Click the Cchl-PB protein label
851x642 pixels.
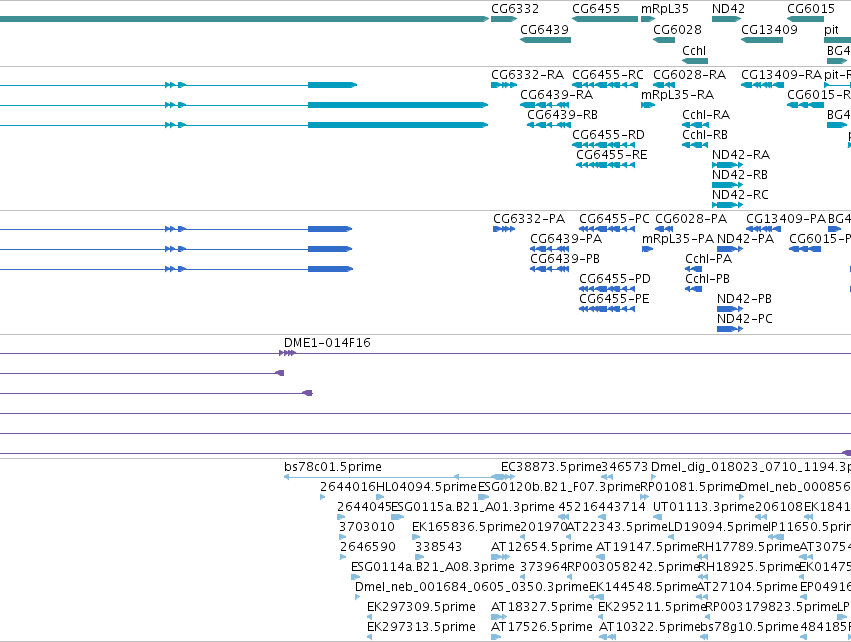(707, 279)
